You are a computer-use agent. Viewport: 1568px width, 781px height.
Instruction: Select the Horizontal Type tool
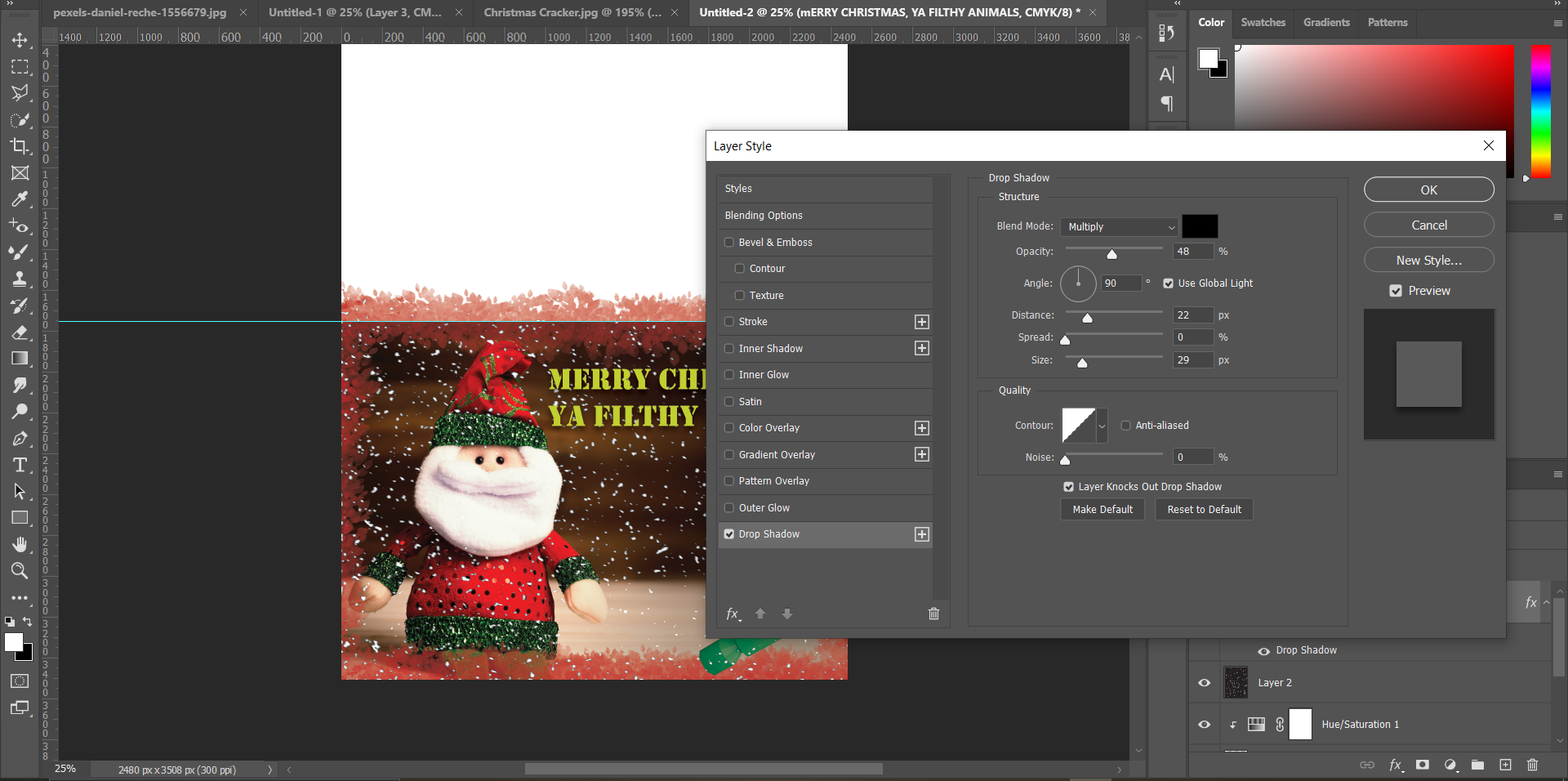pyautogui.click(x=20, y=466)
